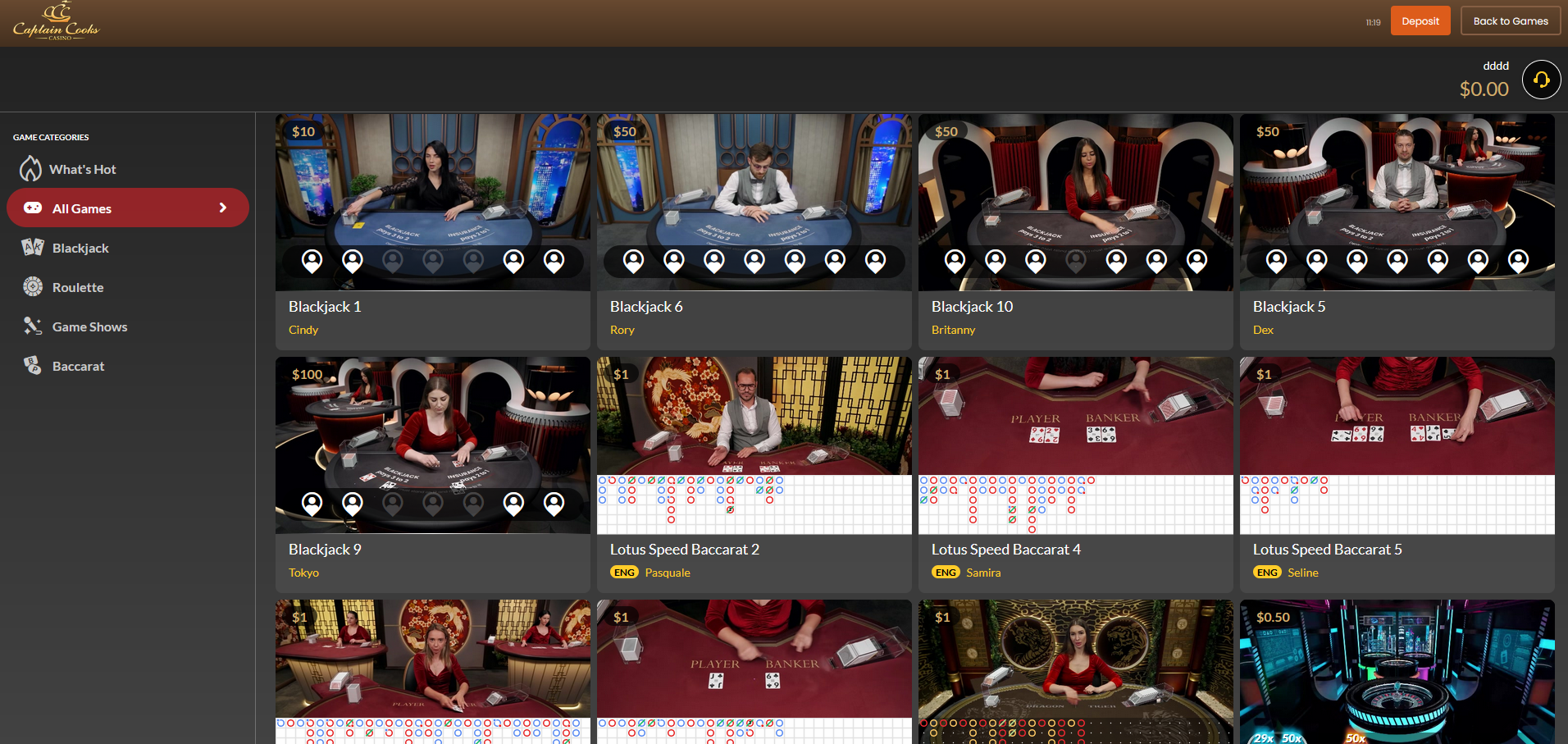This screenshot has width=1568, height=744.
Task: Take the last seat at Blackjack 1
Action: [554, 262]
